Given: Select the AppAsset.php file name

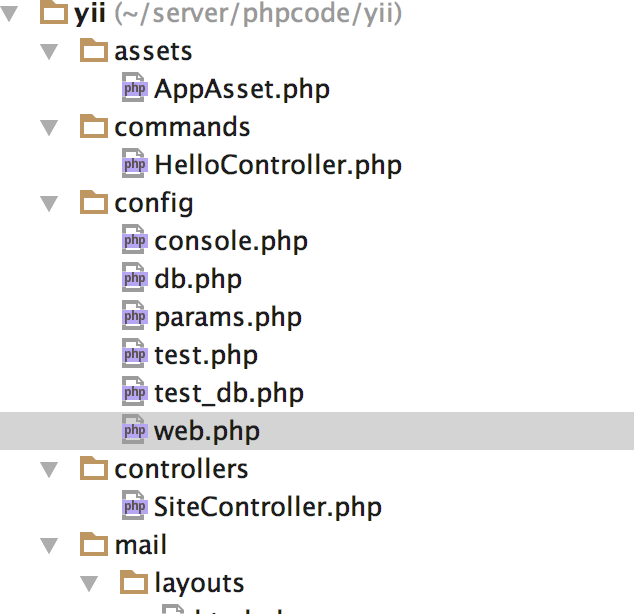Looking at the screenshot, I should coord(242,89).
